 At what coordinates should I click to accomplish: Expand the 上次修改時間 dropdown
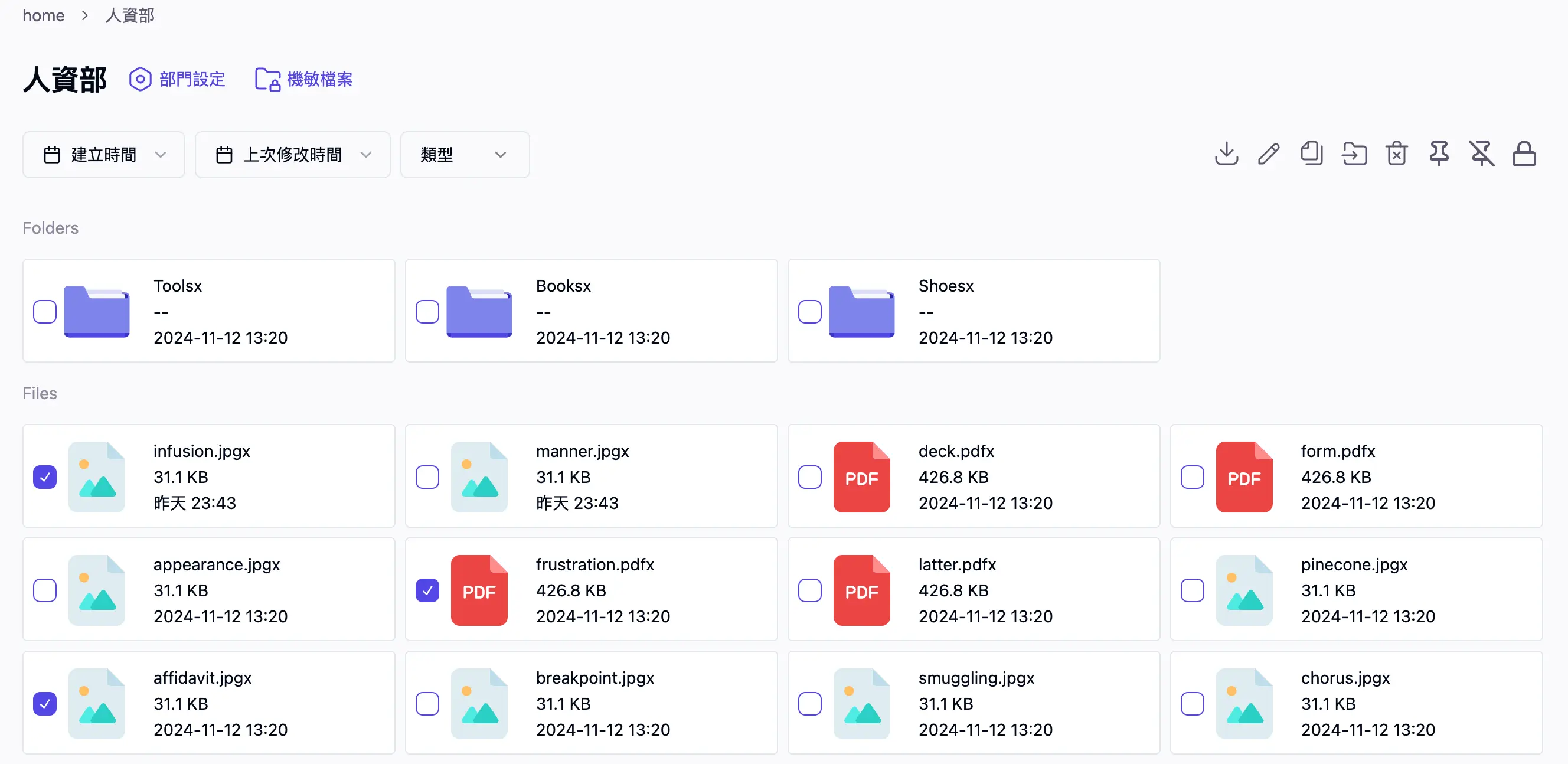click(292, 155)
